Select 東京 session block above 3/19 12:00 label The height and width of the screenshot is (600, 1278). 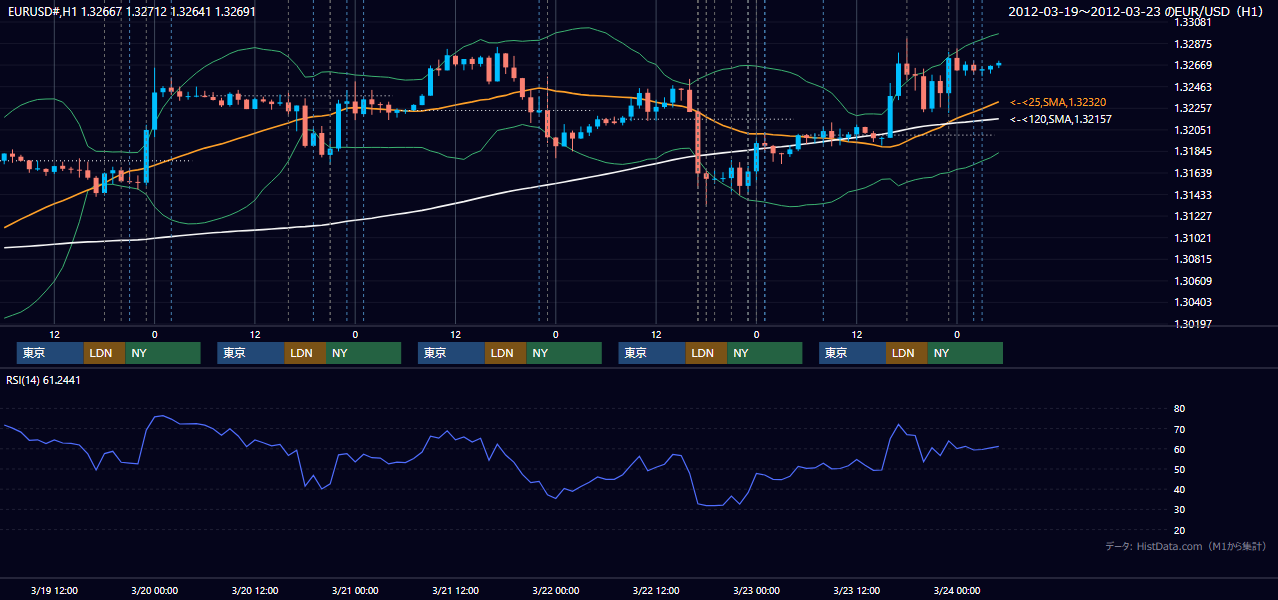tap(50, 353)
